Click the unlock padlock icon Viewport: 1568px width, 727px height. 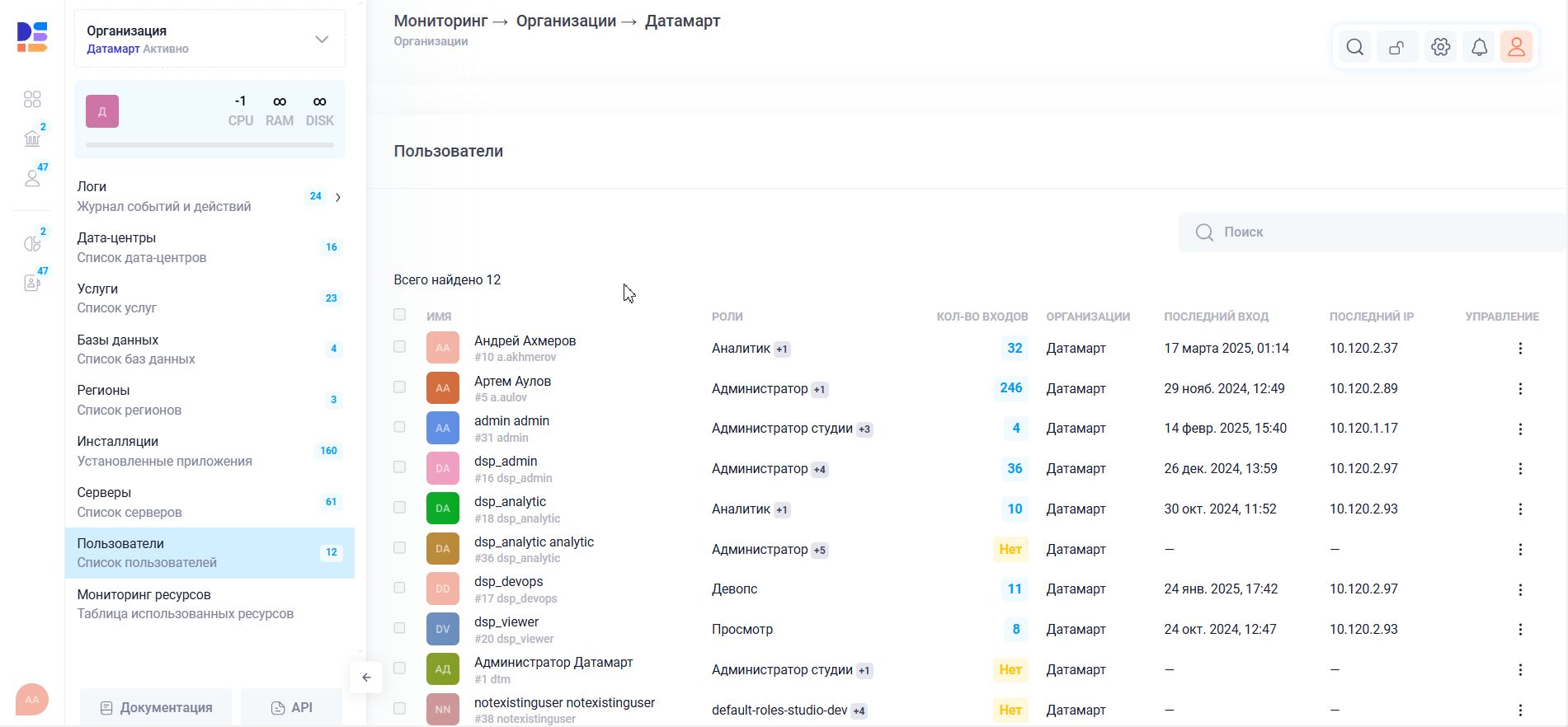(1397, 47)
